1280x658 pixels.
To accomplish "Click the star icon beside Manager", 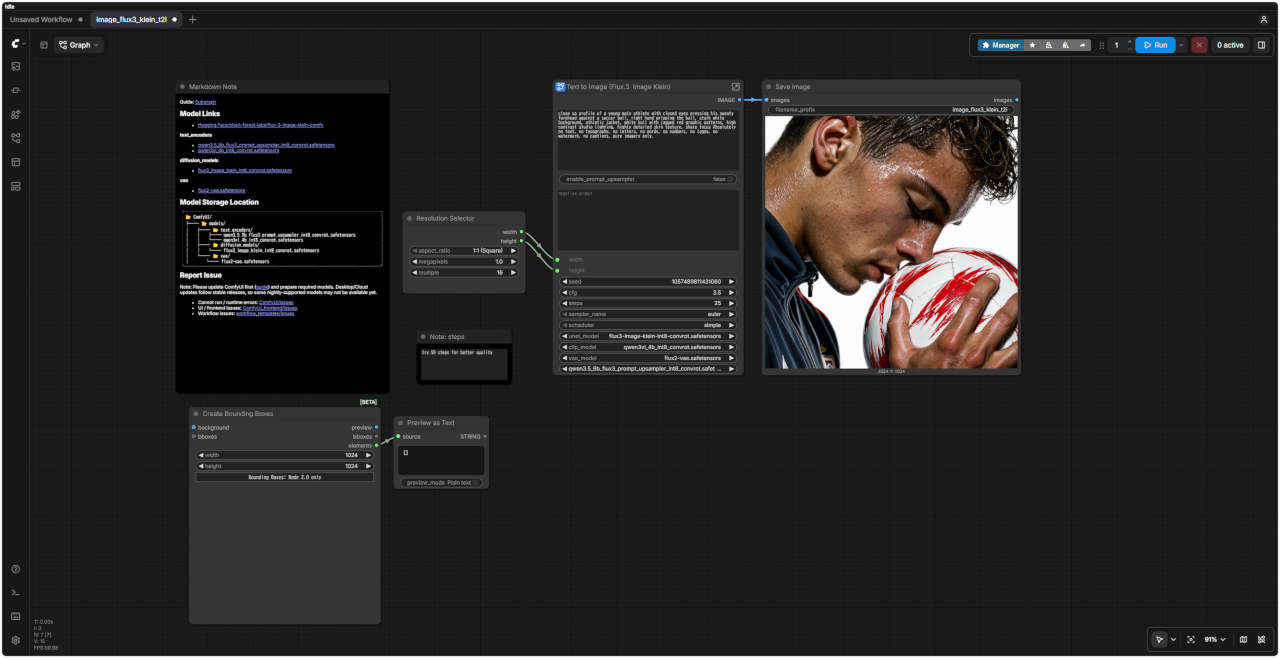I will click(1033, 45).
